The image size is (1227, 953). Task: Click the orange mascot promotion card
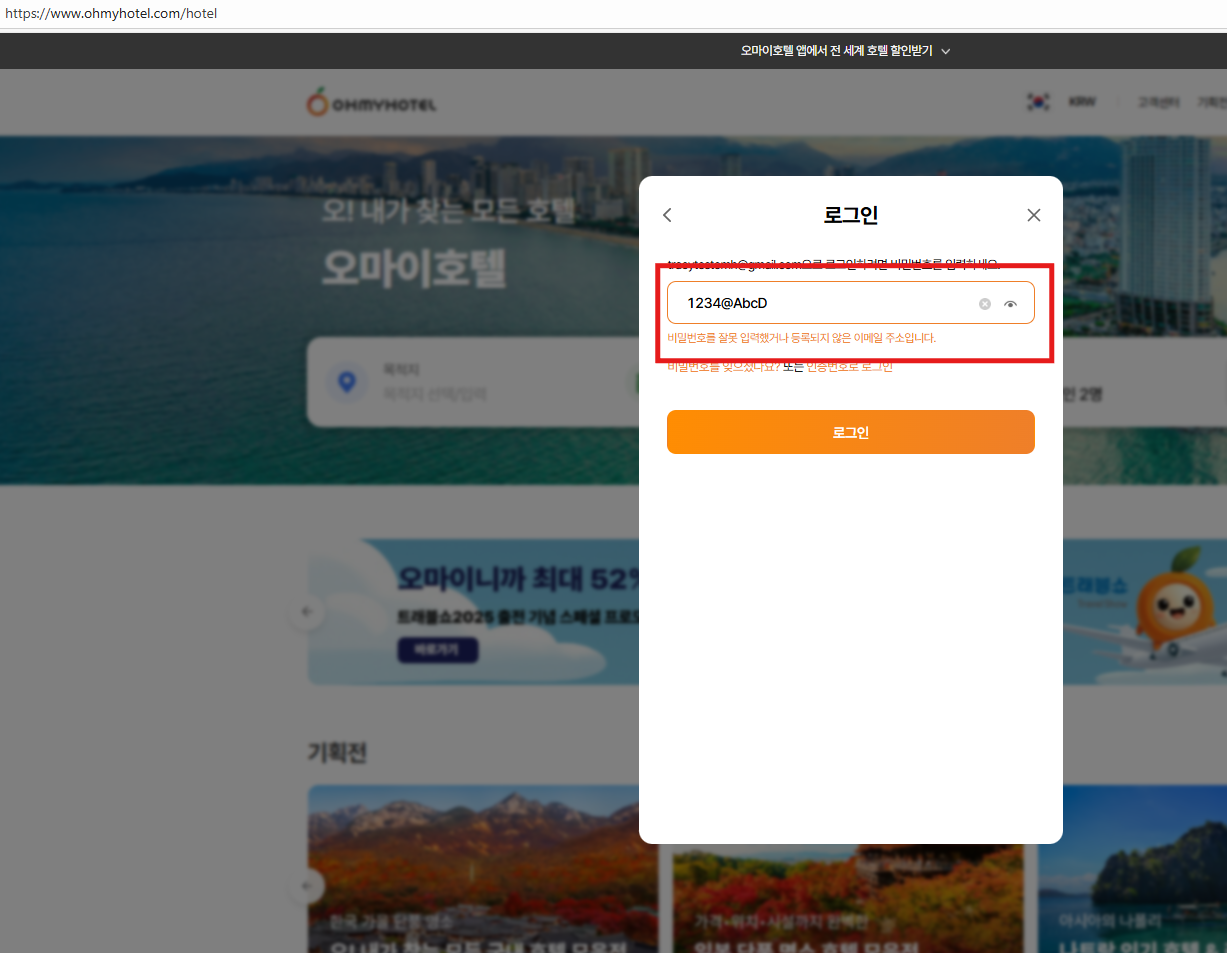tap(1144, 612)
